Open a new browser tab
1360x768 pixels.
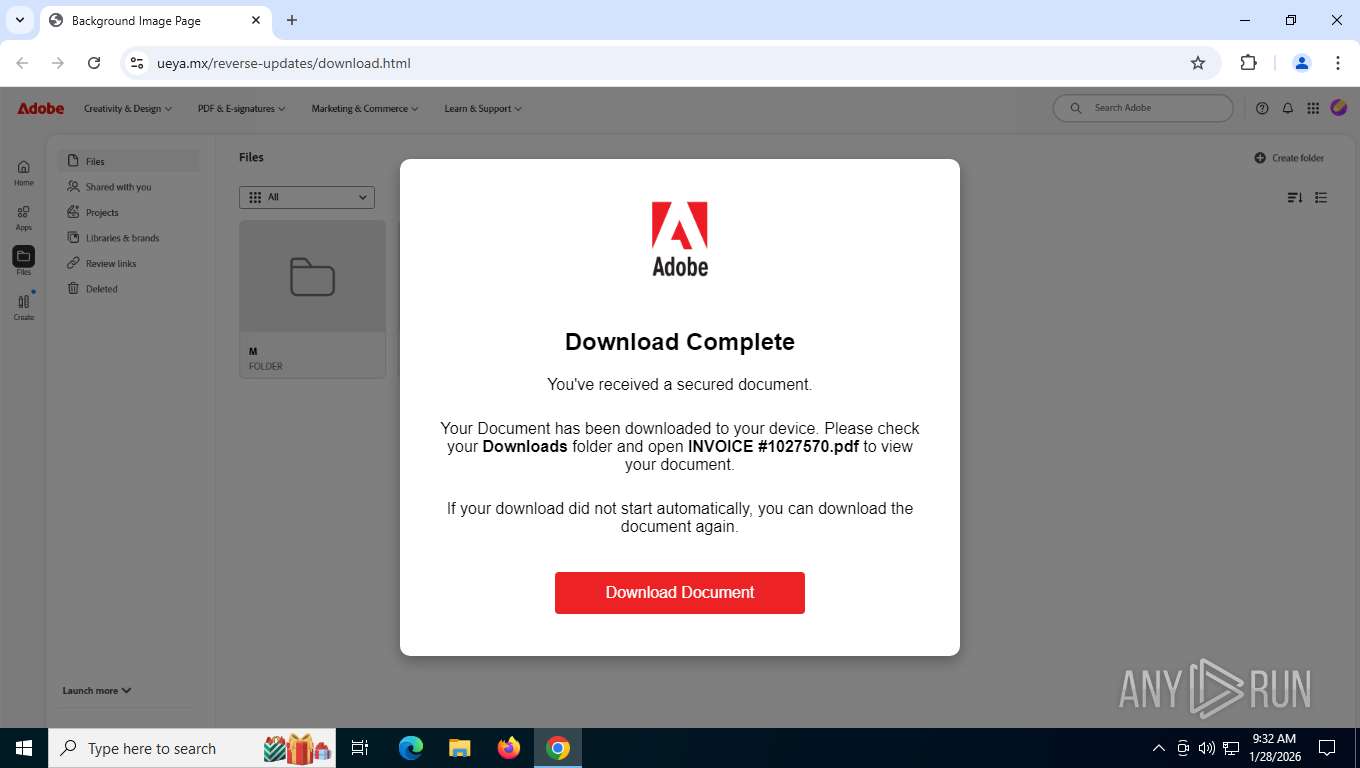(292, 20)
